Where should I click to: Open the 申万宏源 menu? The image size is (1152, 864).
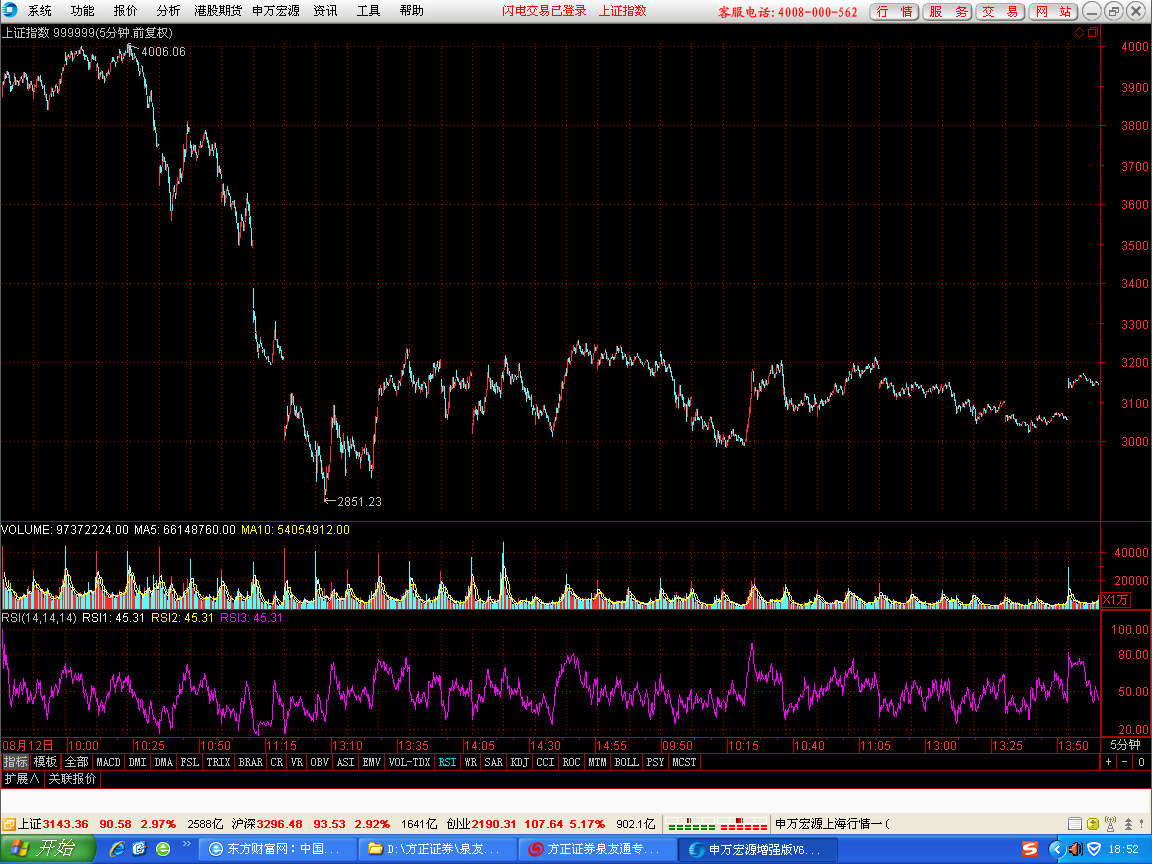coord(276,11)
